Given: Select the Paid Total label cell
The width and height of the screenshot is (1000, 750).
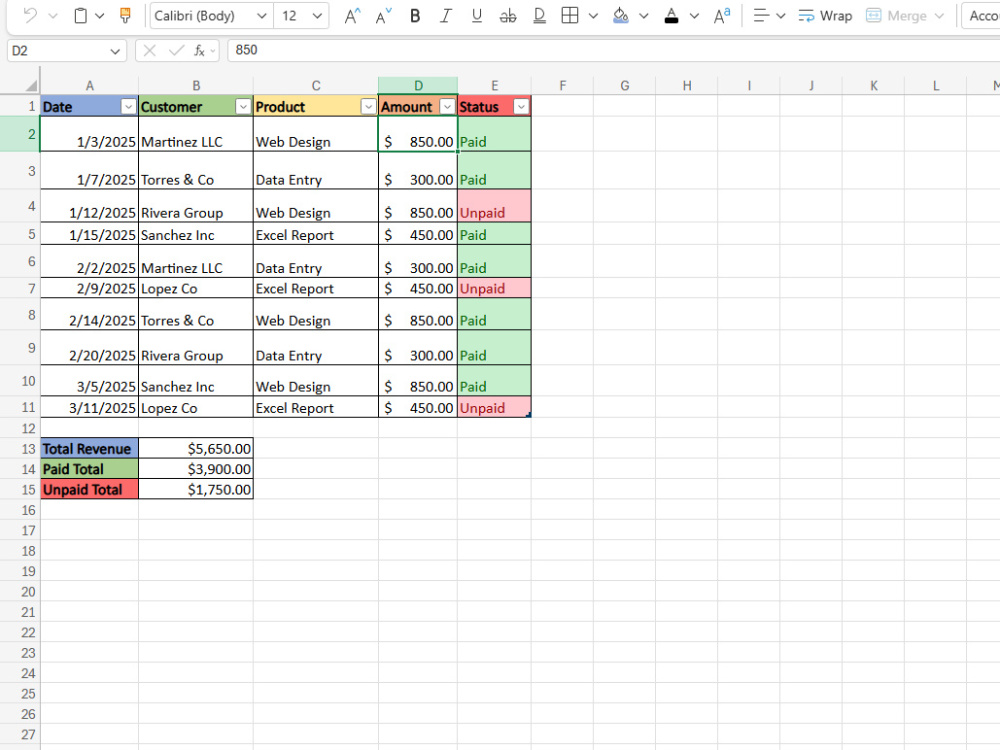Looking at the screenshot, I should 89,469.
